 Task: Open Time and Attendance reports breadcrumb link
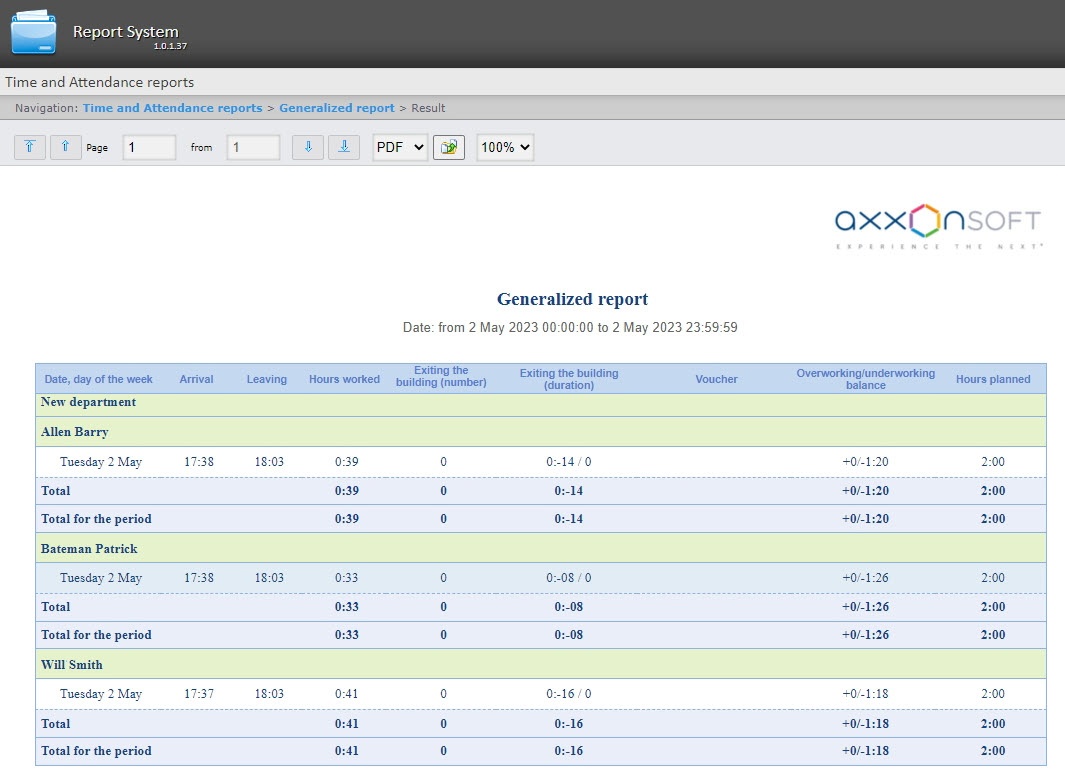tap(172, 108)
